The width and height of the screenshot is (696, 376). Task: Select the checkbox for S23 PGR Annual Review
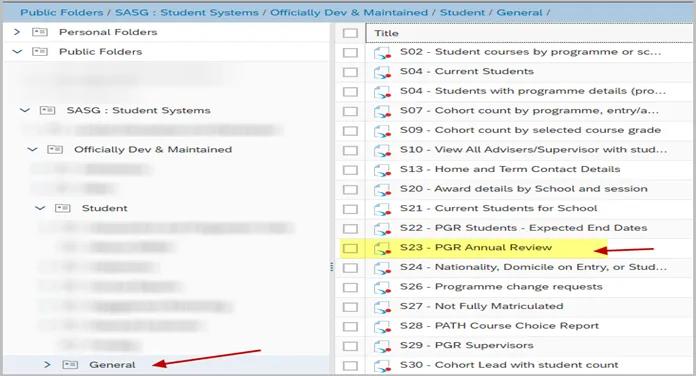(350, 248)
